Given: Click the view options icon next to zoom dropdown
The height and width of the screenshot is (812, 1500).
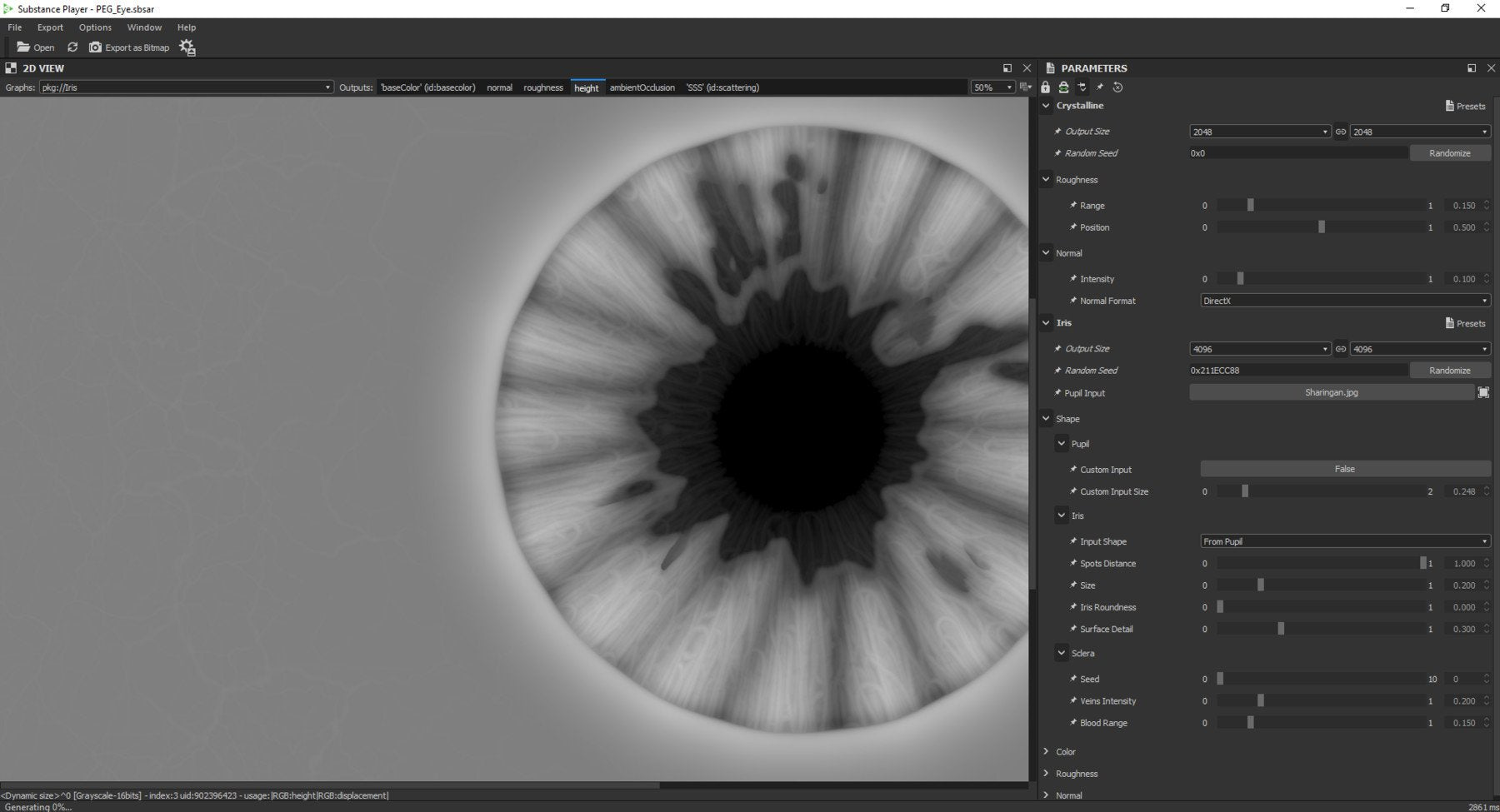Looking at the screenshot, I should coord(1025,87).
